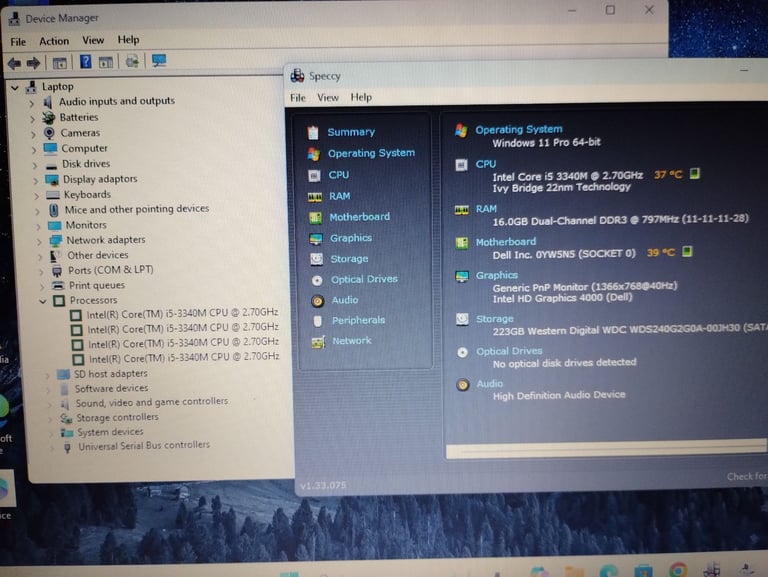This screenshot has width=768, height=577.
Task: Open Speccy Help menu
Action: pos(361,97)
